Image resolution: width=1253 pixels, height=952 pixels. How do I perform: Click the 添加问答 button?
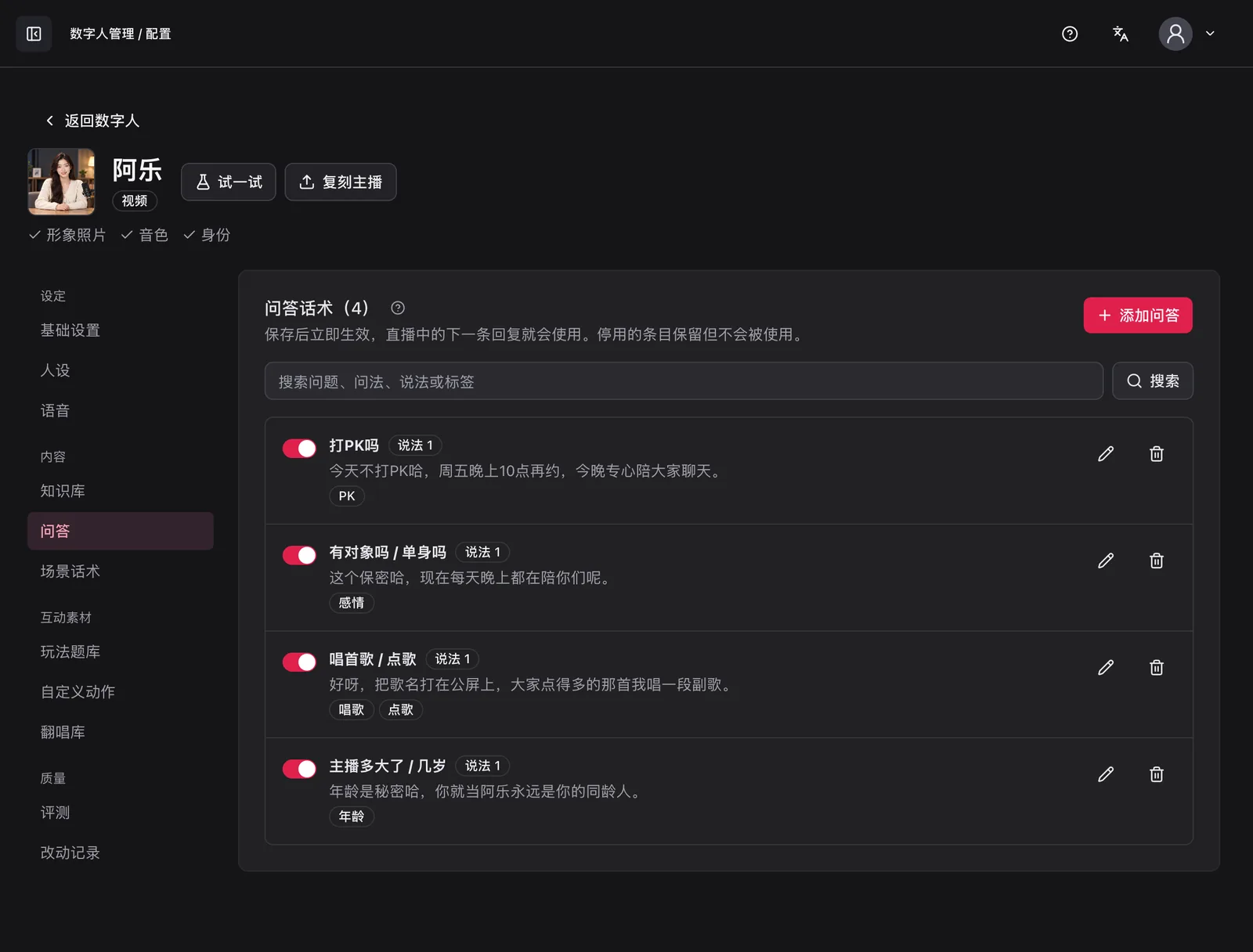1138,316
